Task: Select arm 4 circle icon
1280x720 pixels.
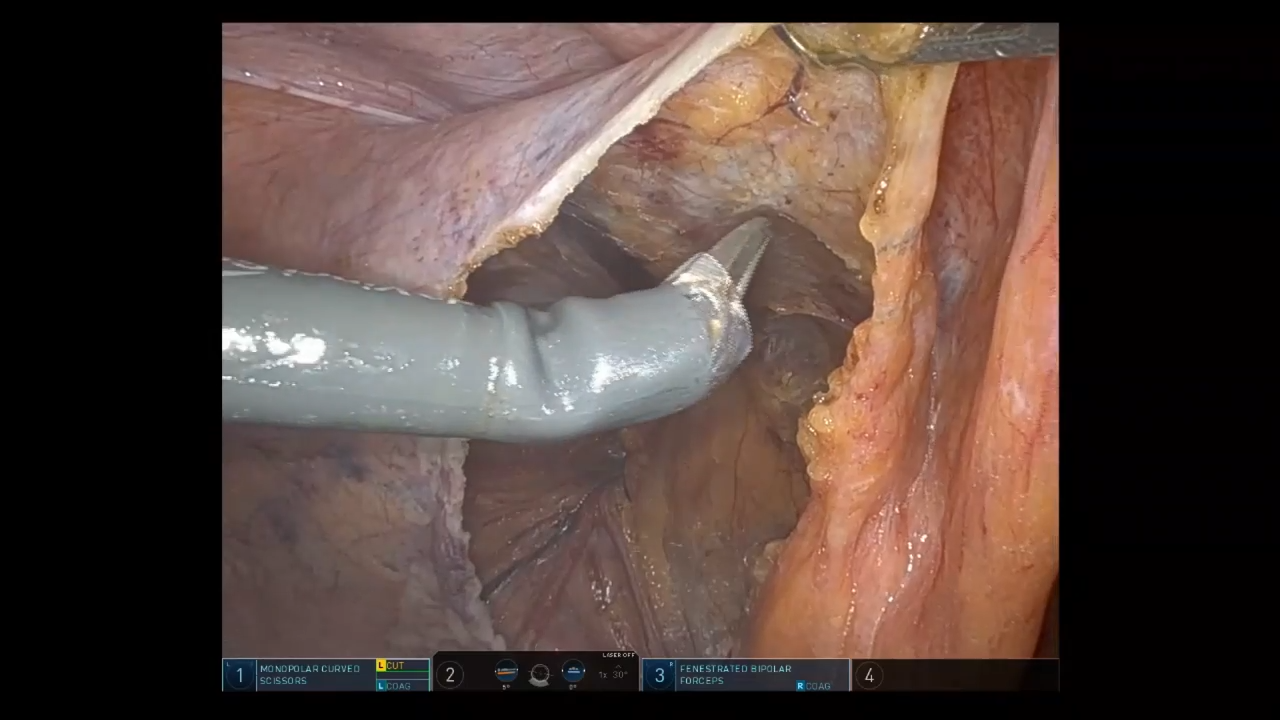Action: pos(868,675)
